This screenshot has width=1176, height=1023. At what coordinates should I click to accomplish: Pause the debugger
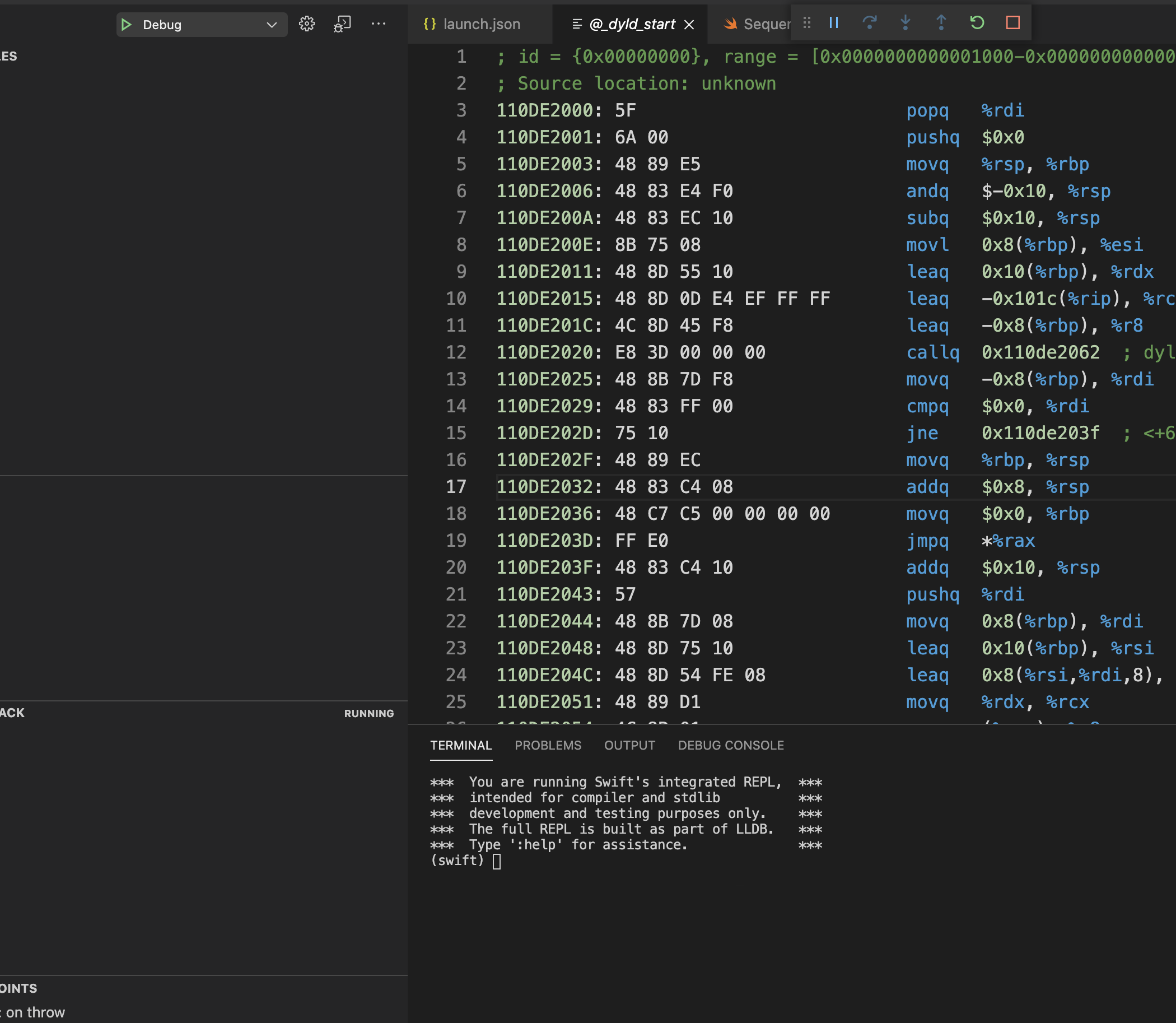[x=834, y=23]
